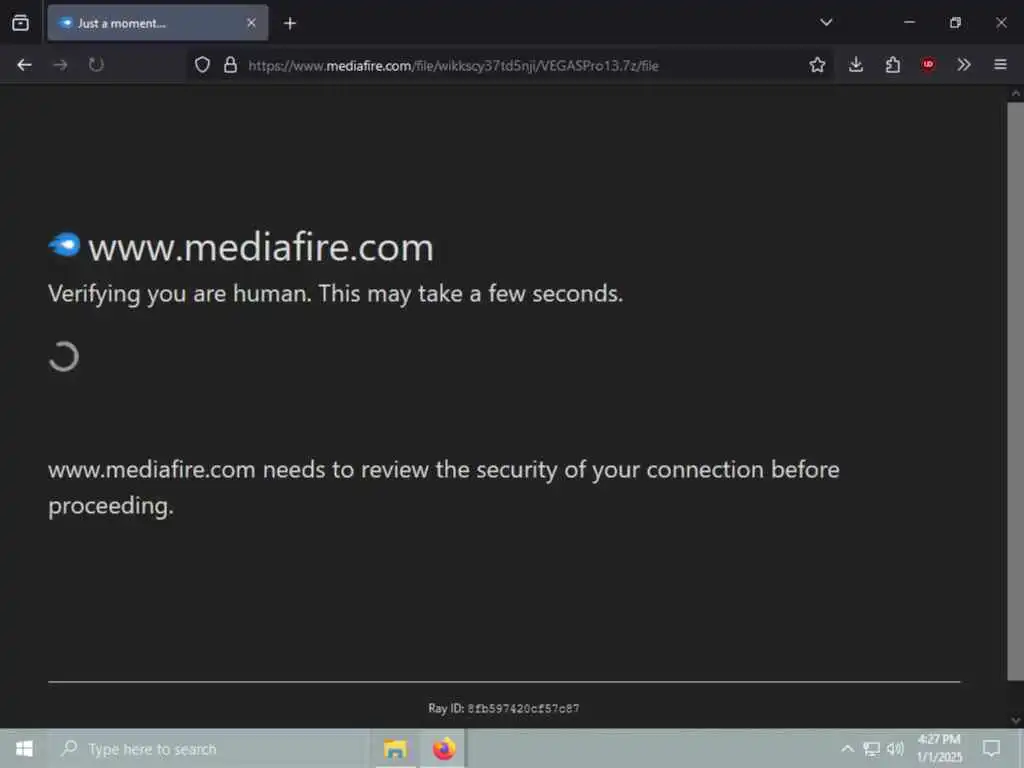Minimize the Firefox window
The image size is (1024, 768).
[909, 22]
